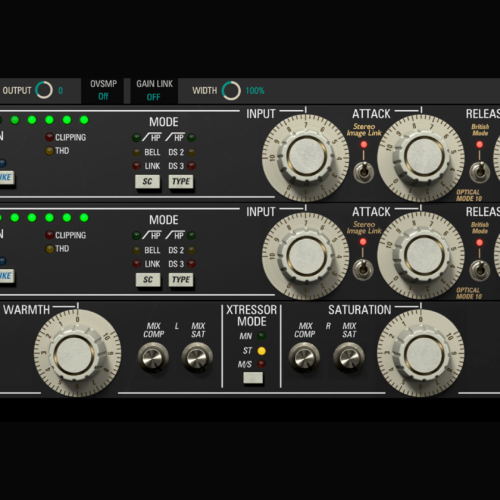Click the L channel MIX COMP knob

[x=153, y=357]
